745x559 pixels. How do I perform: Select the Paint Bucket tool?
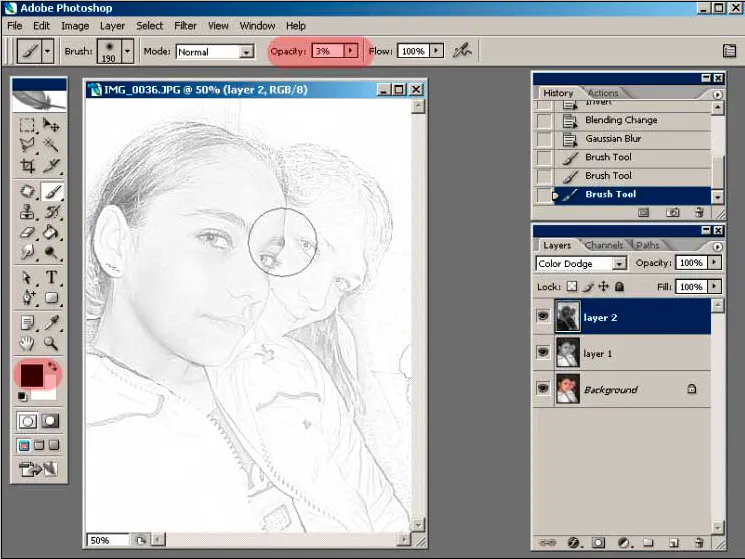click(51, 232)
